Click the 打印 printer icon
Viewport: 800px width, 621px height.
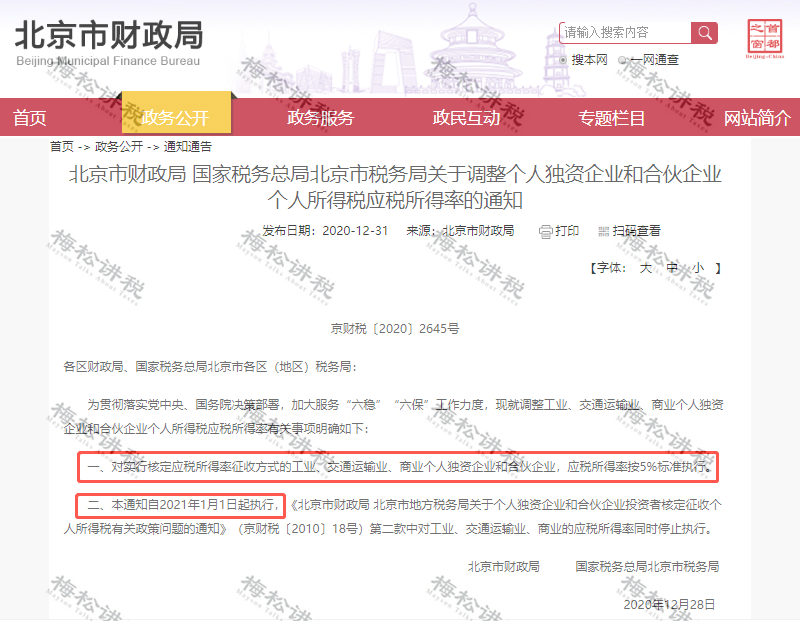pos(545,231)
